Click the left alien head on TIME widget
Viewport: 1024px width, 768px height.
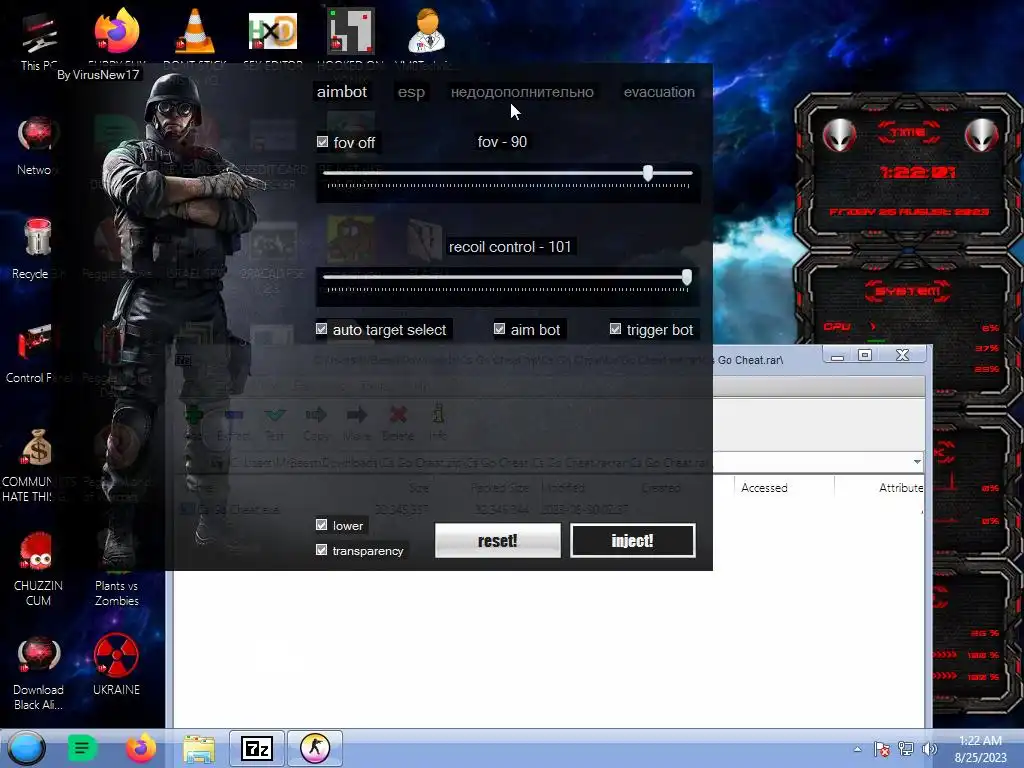(839, 136)
